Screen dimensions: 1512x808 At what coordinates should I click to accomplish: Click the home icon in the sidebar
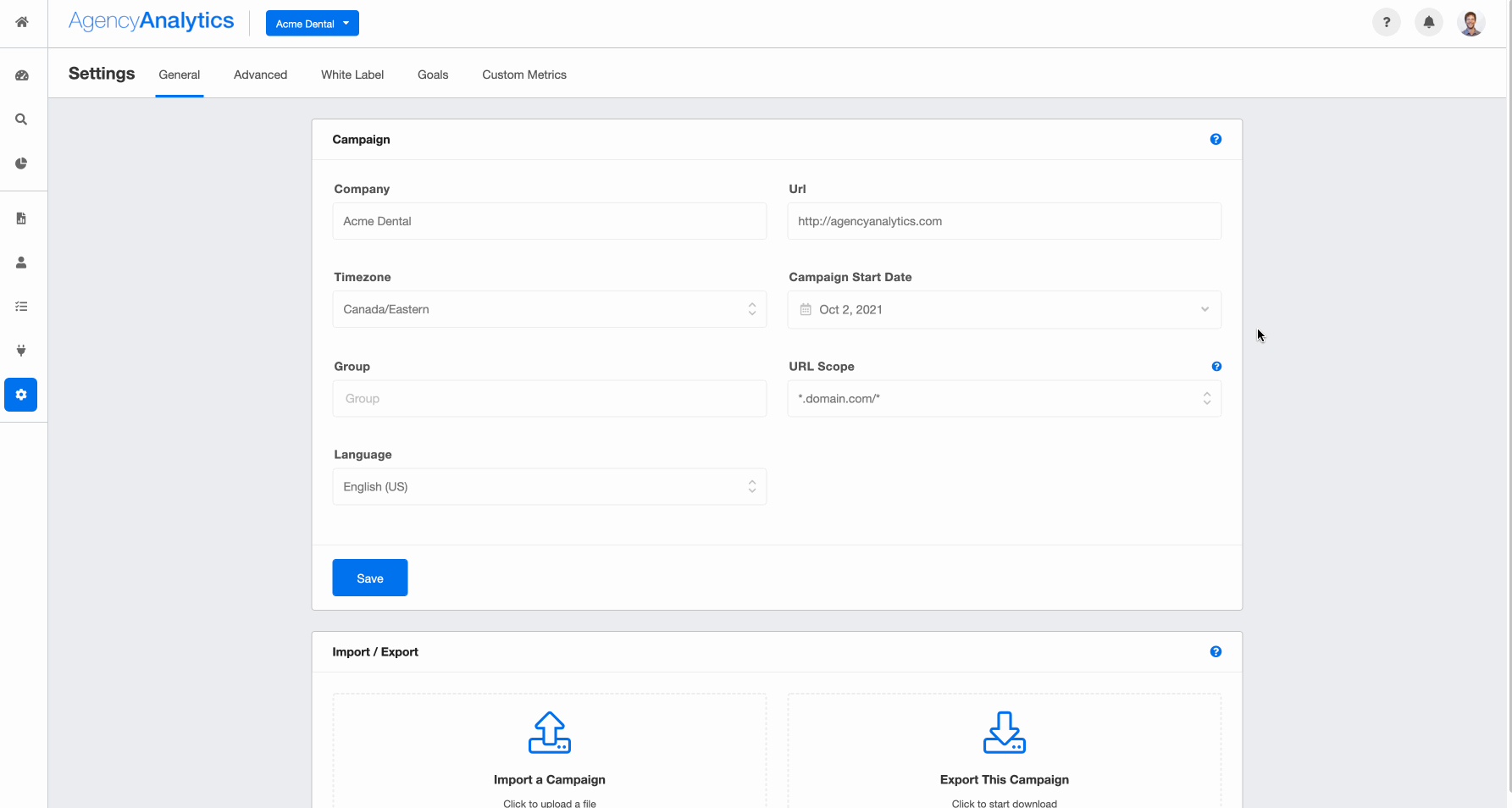pyautogui.click(x=22, y=22)
